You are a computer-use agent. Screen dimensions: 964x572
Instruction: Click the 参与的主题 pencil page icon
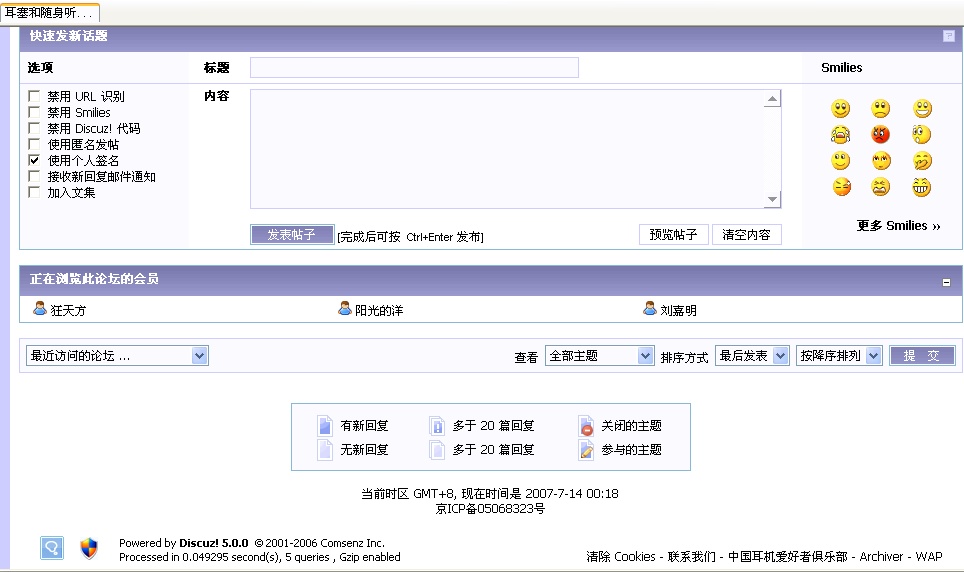point(587,450)
